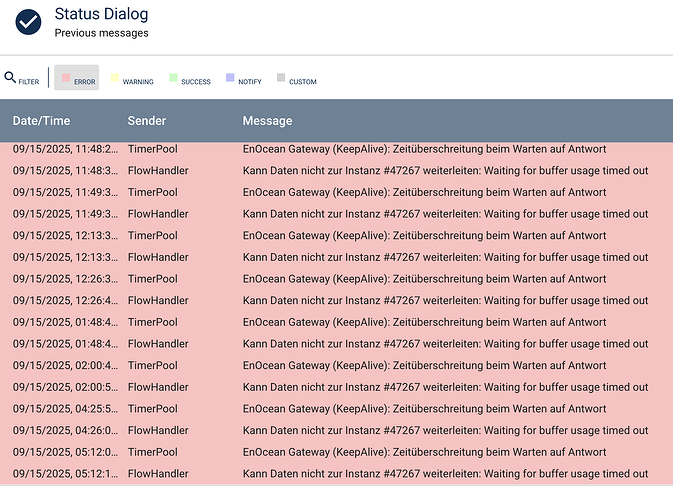Click the Status Dialog checkmark icon
Image resolution: width=673 pixels, height=500 pixels.
tap(28, 22)
